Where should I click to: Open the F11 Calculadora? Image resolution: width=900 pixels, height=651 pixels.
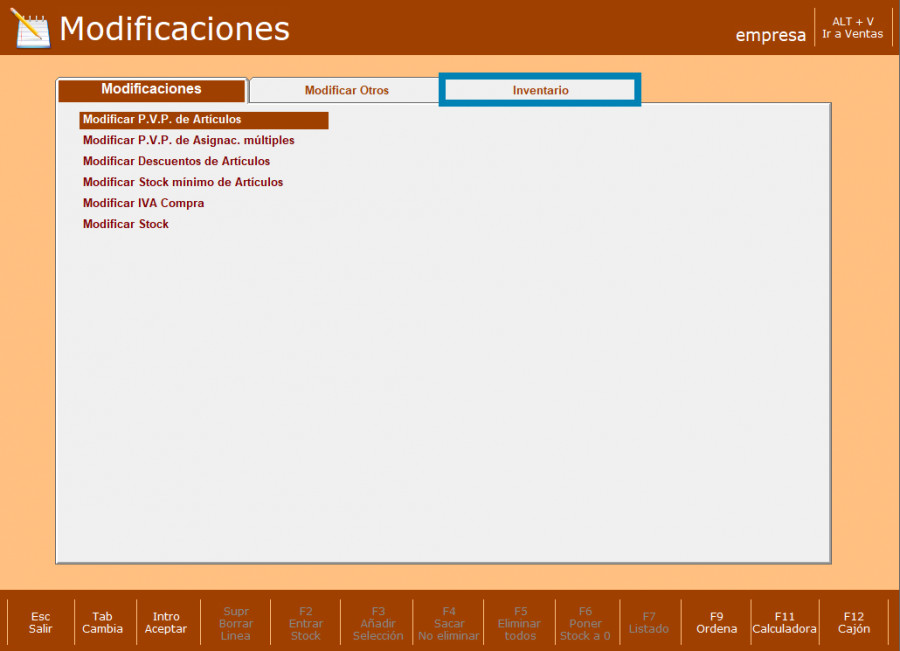(784, 623)
